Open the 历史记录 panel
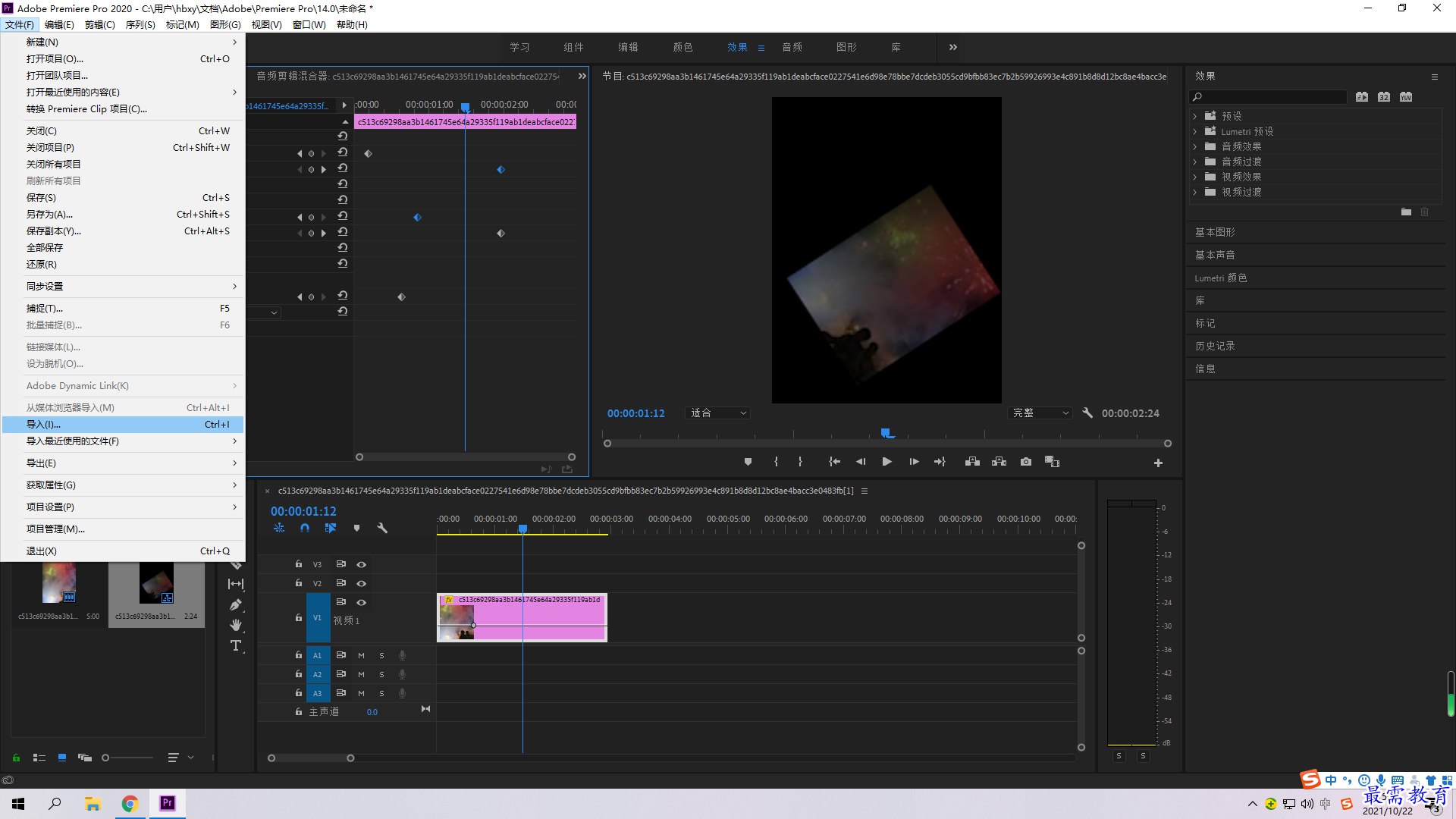The height and width of the screenshot is (819, 1456). click(1215, 346)
